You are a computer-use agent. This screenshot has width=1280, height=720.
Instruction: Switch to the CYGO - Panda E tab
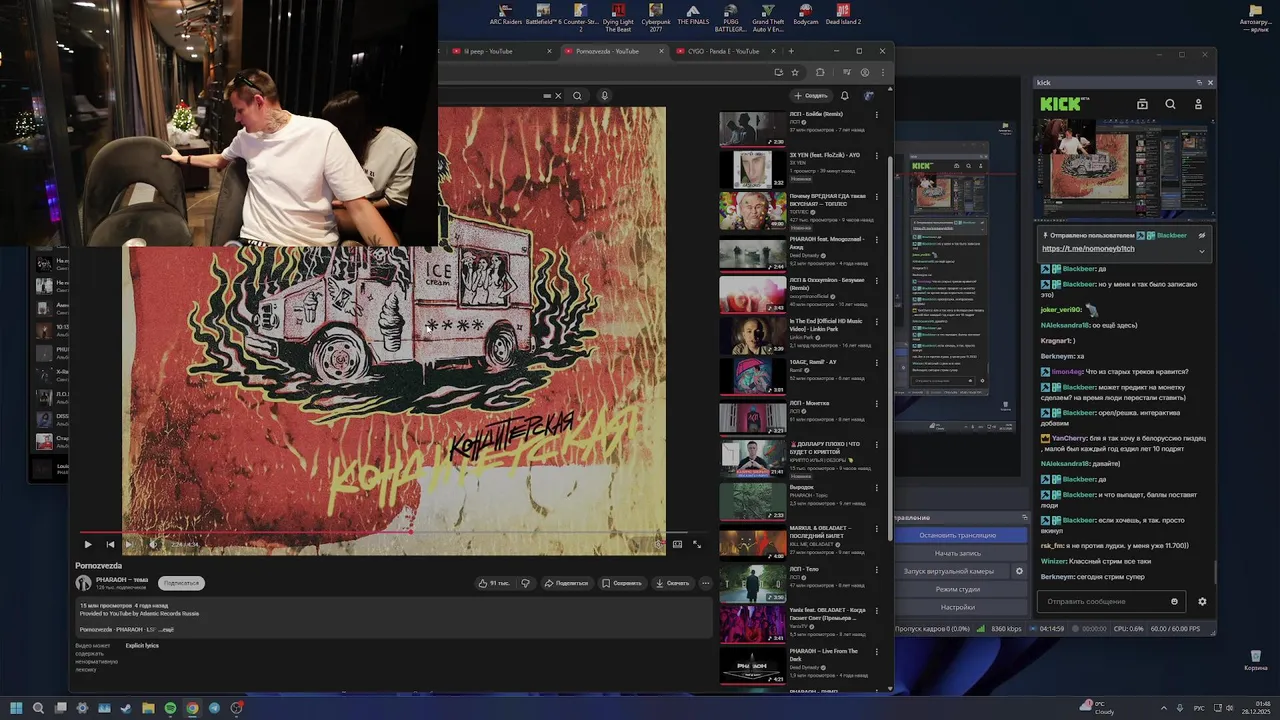click(x=725, y=51)
